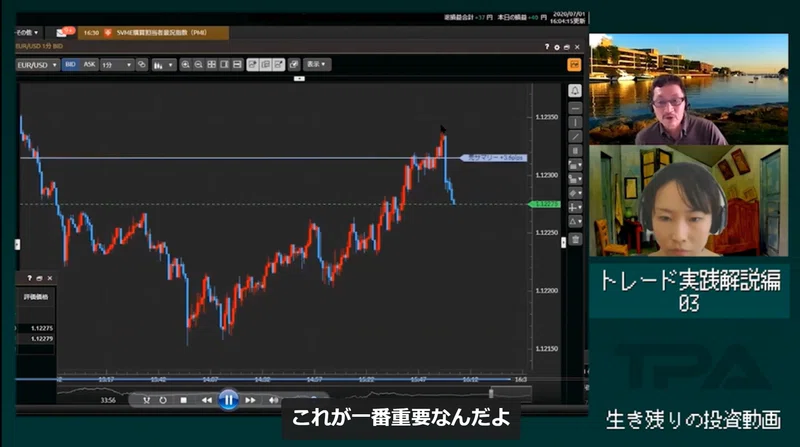
Task: Set a price alert with bell icon
Action: pos(575,91)
